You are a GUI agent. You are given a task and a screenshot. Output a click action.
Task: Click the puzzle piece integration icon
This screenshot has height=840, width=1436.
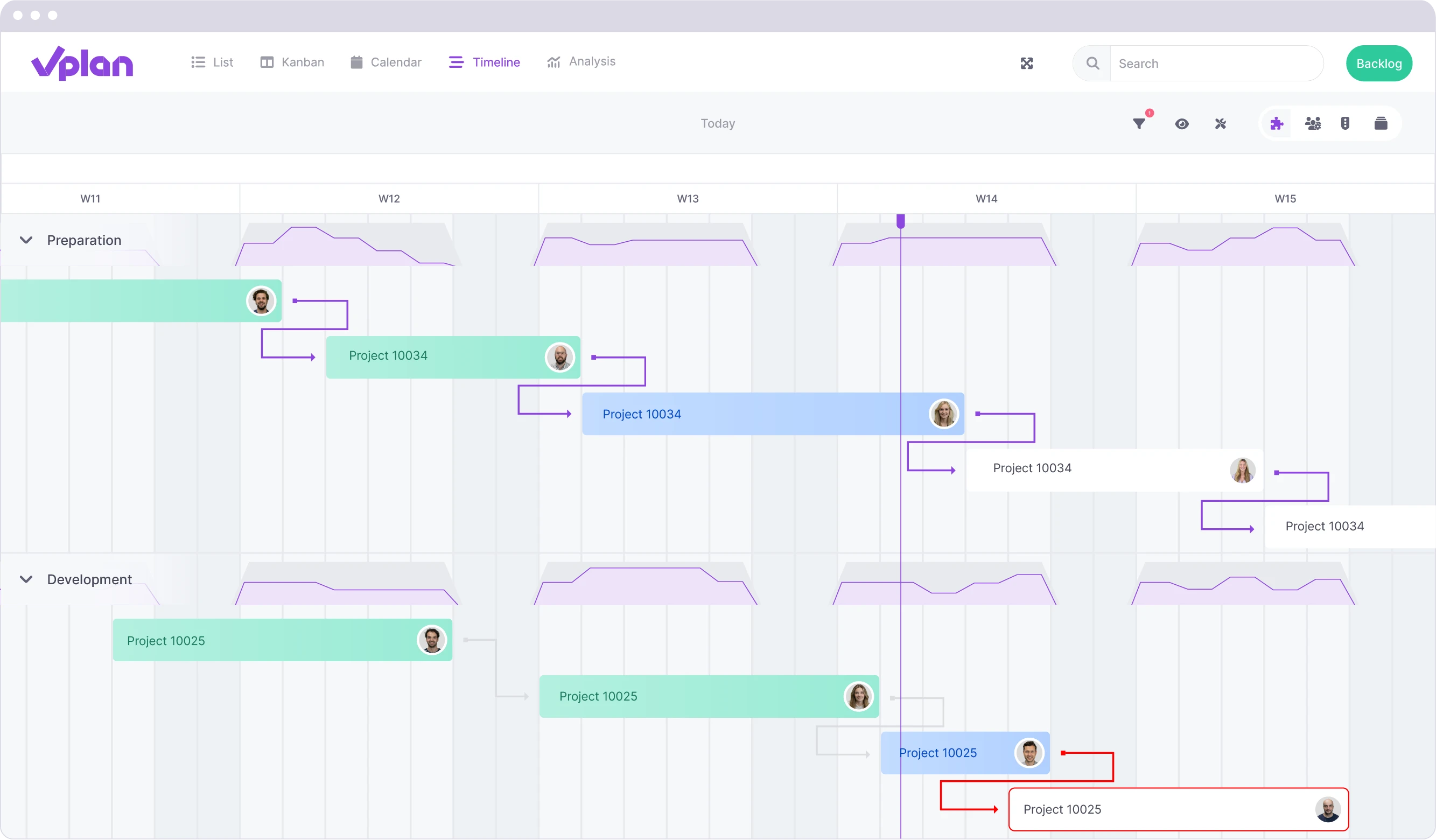coord(1276,123)
